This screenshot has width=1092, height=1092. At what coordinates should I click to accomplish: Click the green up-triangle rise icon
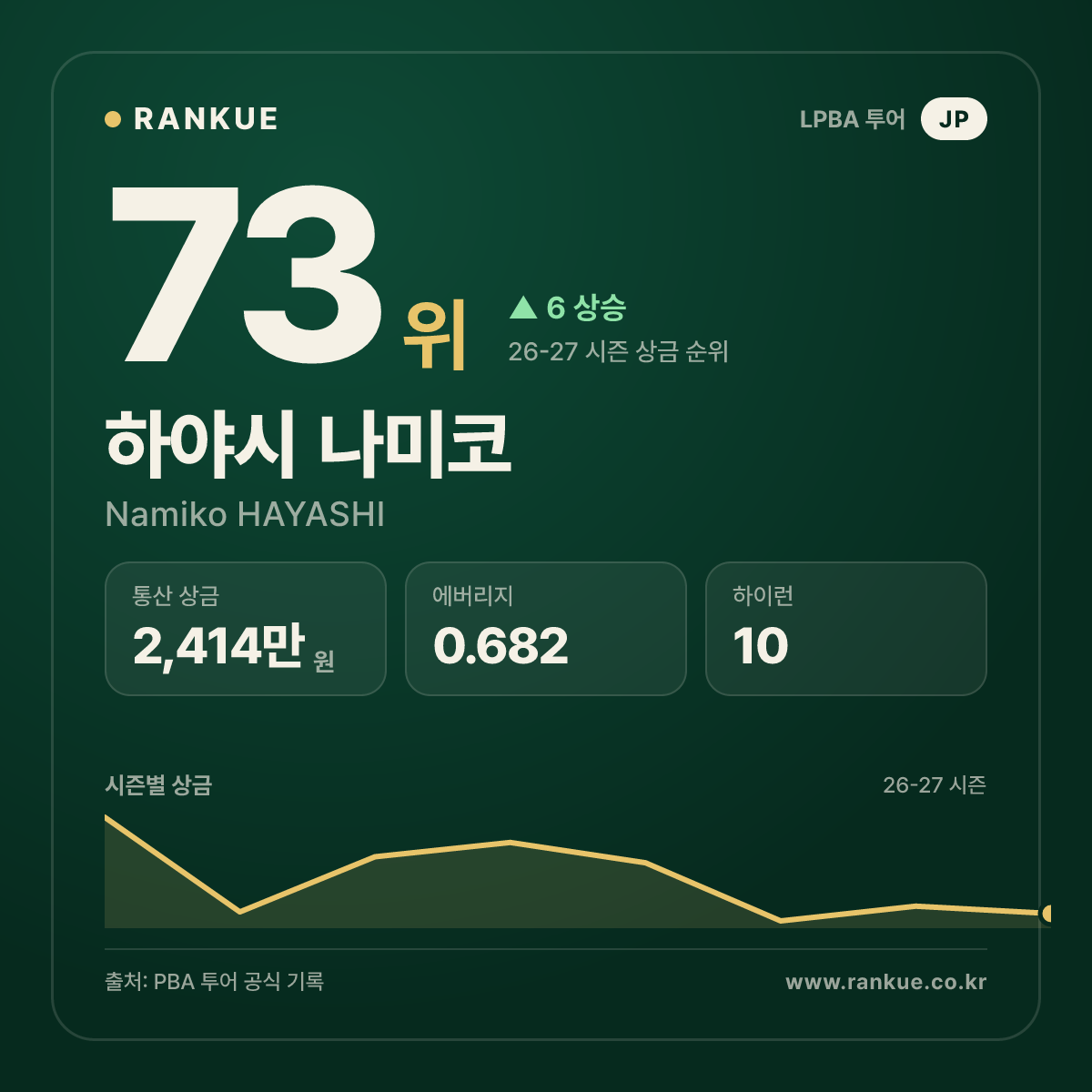click(523, 308)
